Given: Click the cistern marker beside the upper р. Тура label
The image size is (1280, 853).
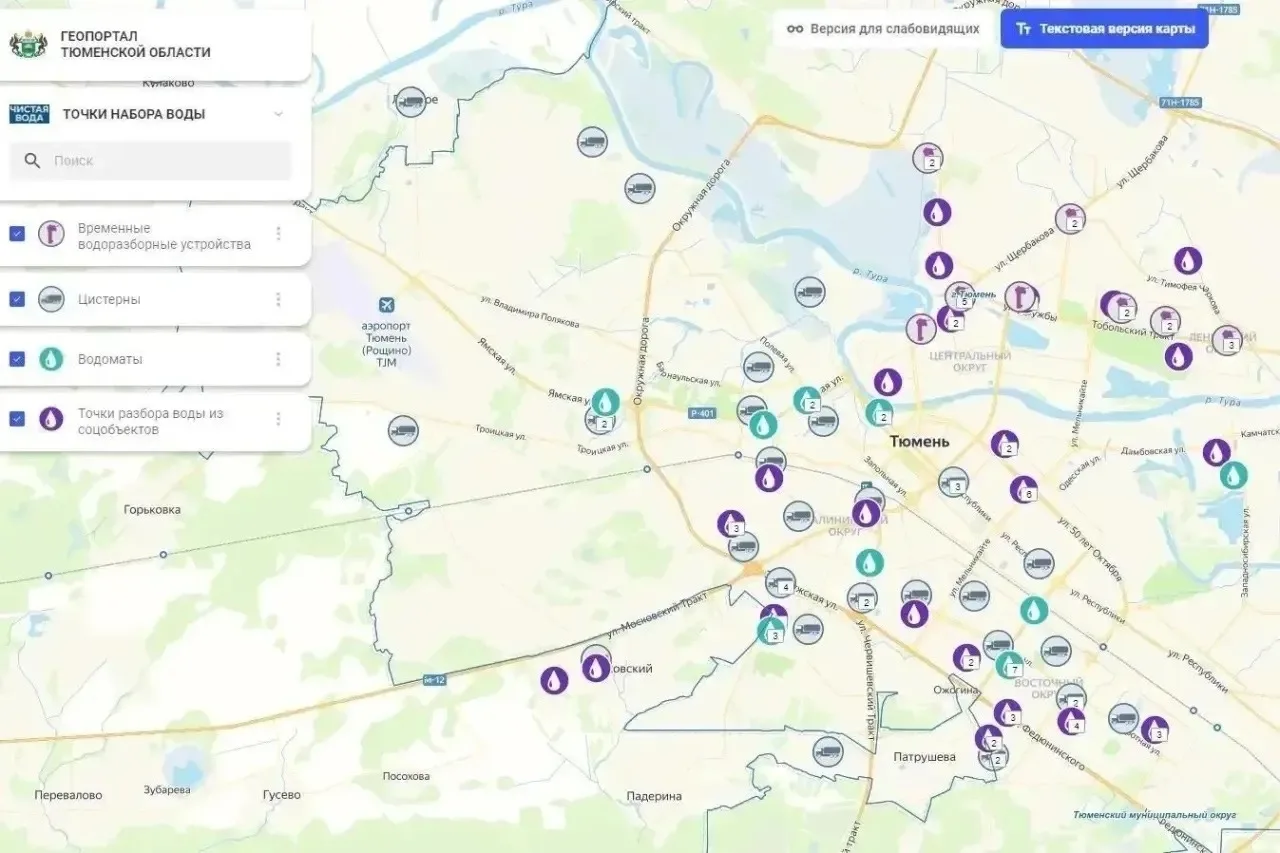Looking at the screenshot, I should (810, 292).
